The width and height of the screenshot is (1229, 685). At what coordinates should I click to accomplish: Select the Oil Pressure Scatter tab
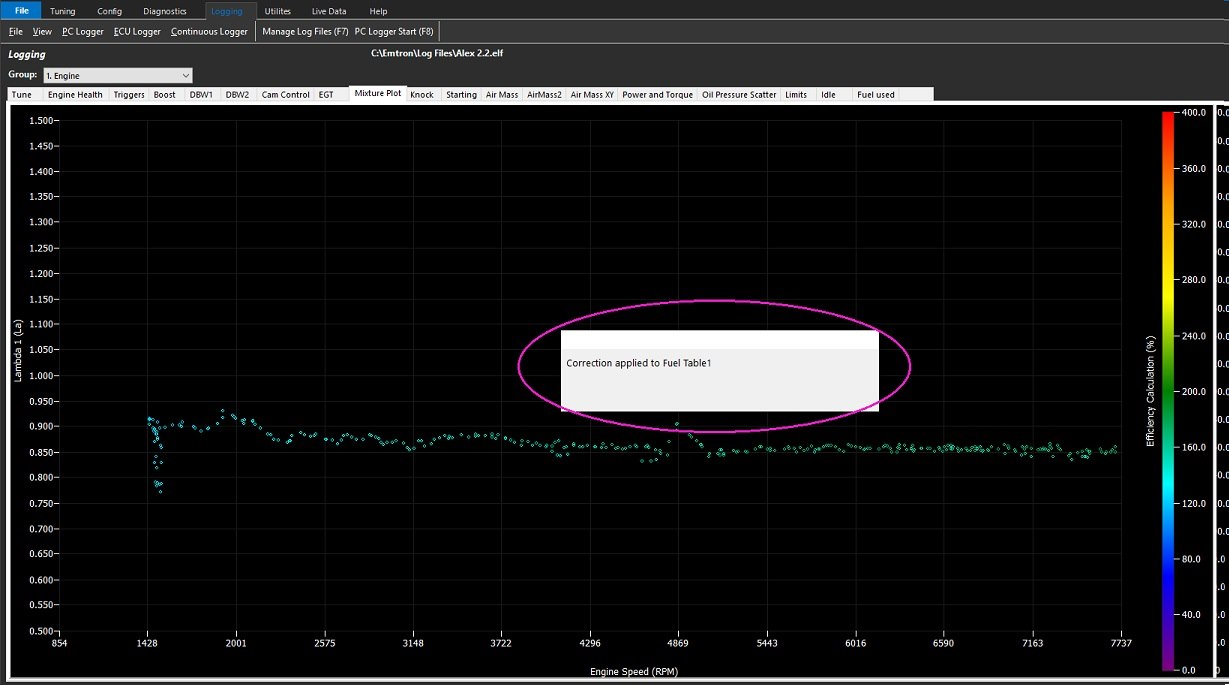pos(739,95)
